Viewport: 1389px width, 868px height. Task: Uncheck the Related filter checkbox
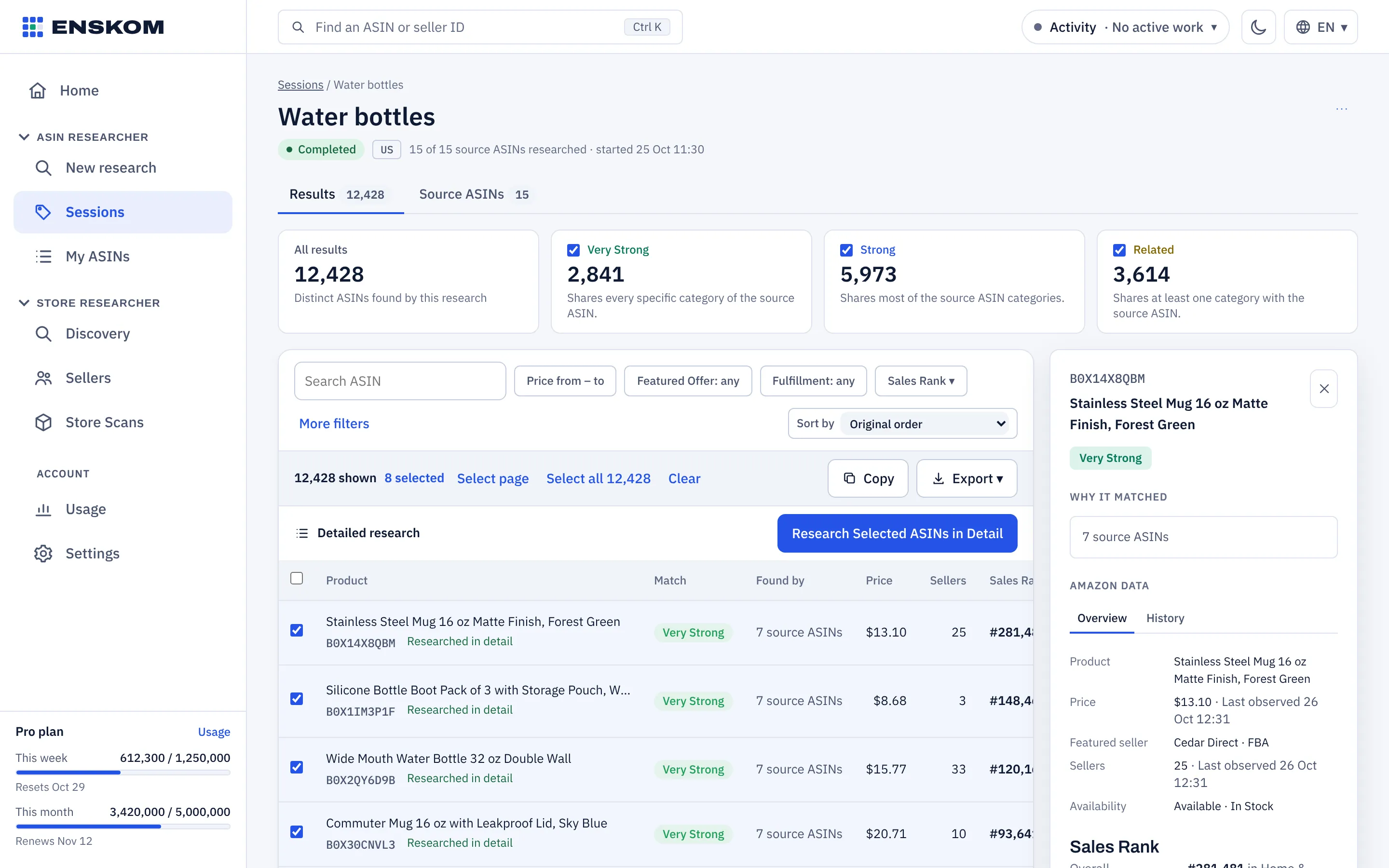1119,250
